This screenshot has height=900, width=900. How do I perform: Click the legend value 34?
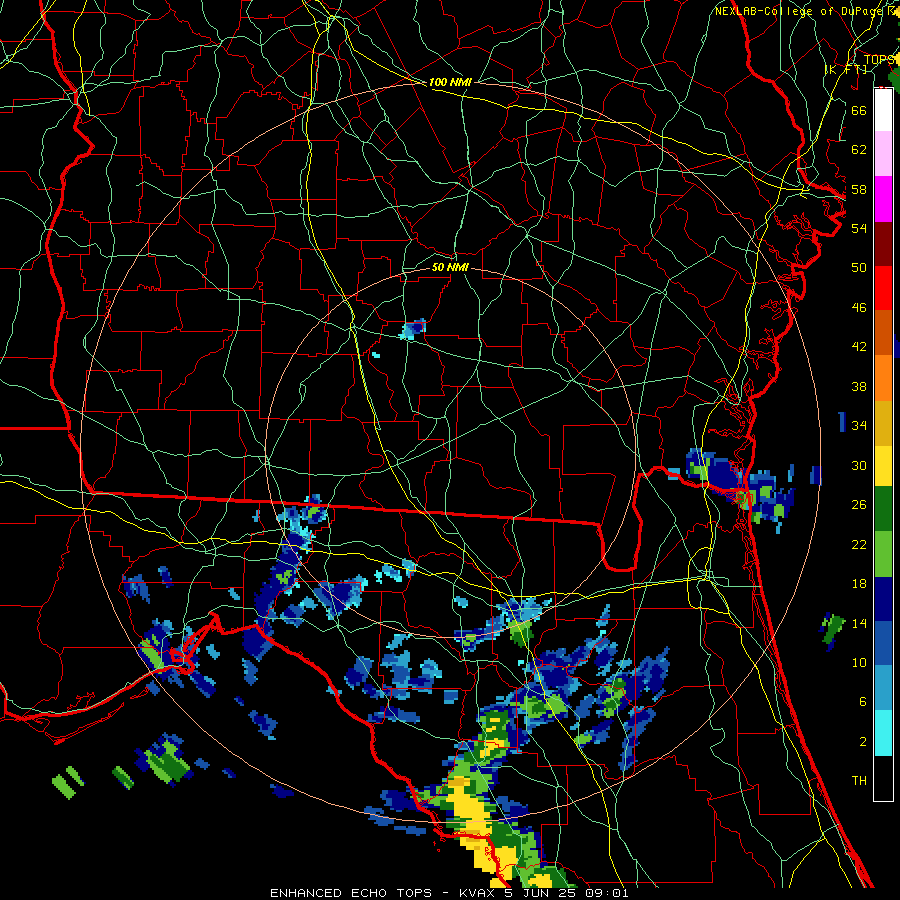[x=859, y=426]
